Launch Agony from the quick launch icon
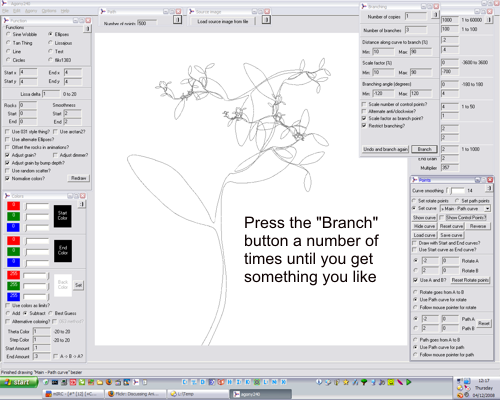 (x=136, y=382)
